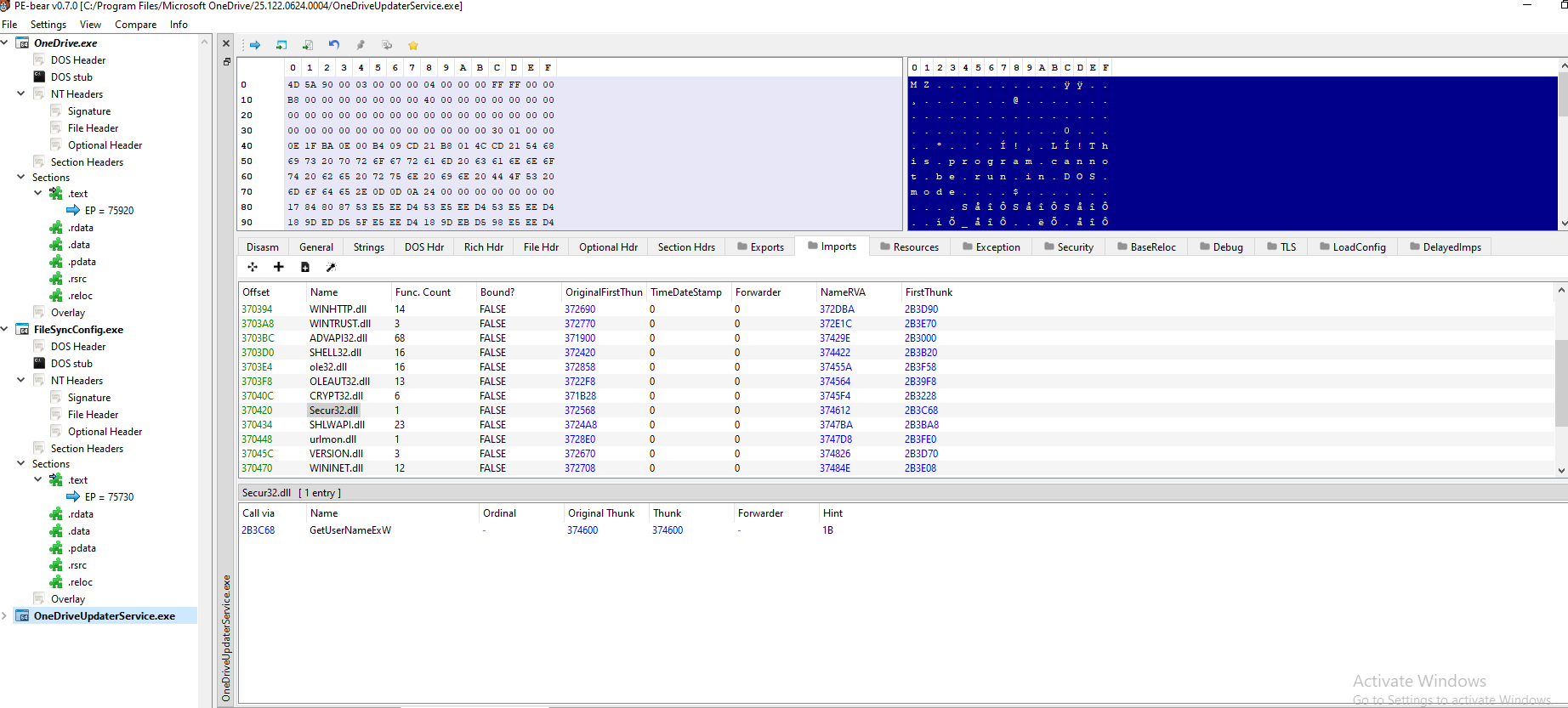
Task: Open the Settings menu
Action: (x=48, y=24)
